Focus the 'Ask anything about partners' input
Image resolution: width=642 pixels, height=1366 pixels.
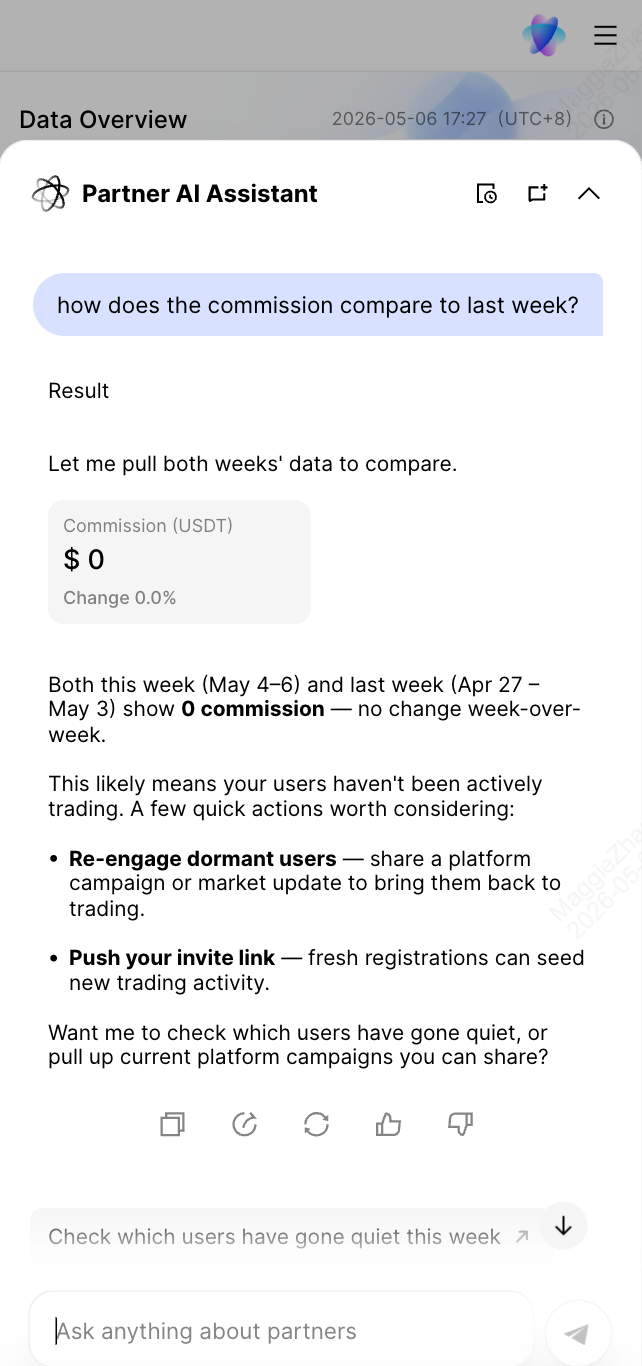coord(282,1331)
